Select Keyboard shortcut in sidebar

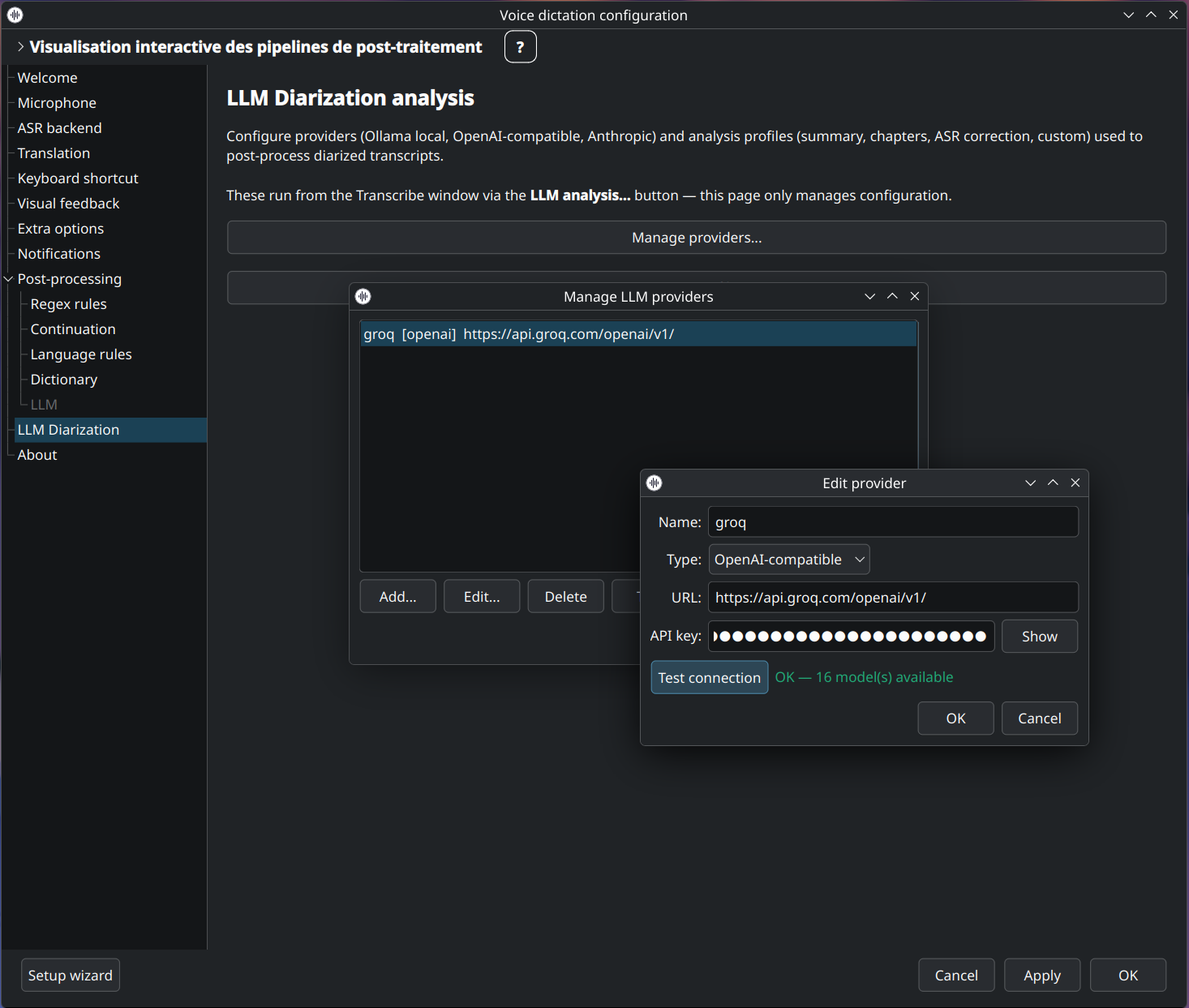point(78,178)
